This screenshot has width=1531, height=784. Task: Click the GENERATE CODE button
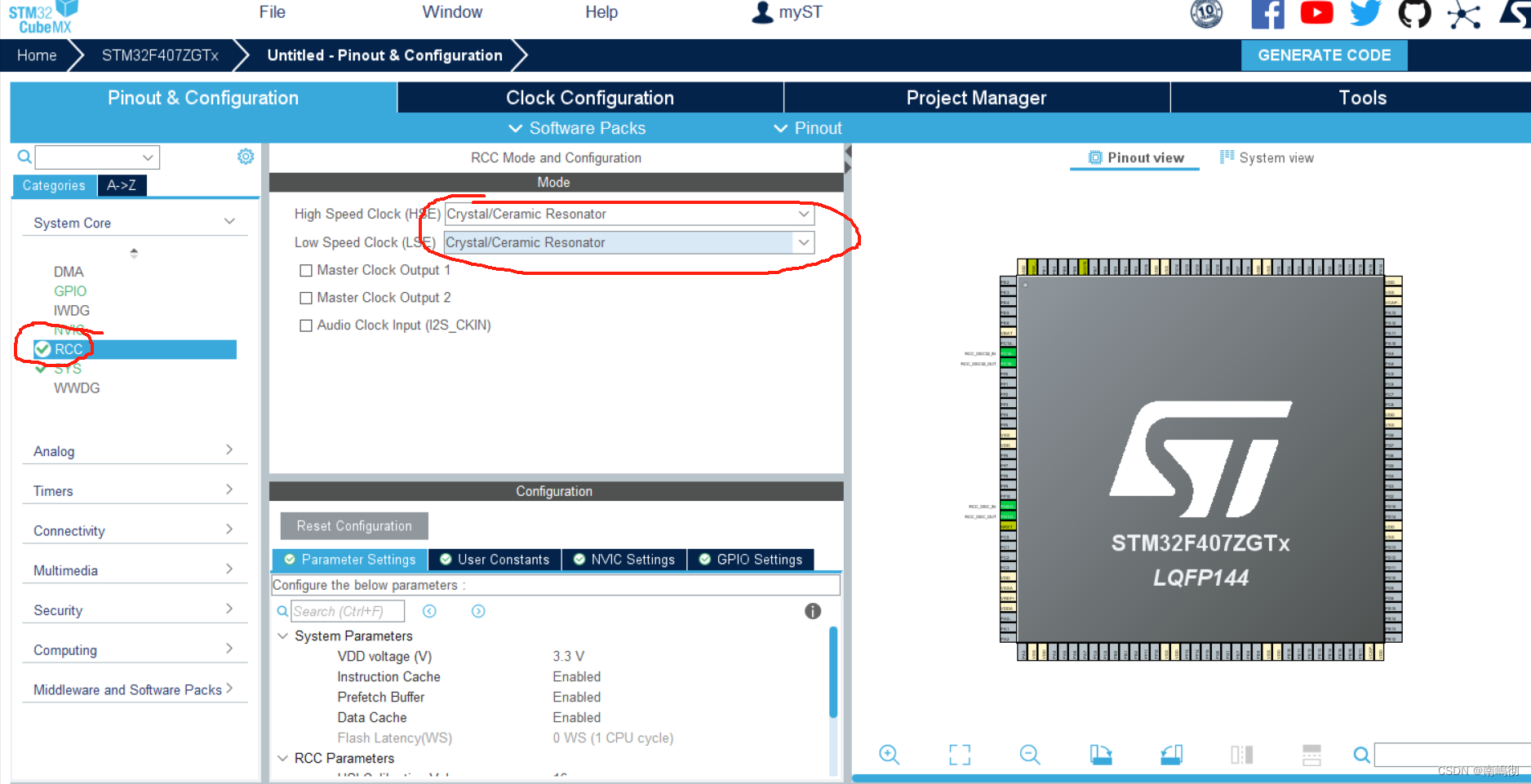coord(1325,55)
